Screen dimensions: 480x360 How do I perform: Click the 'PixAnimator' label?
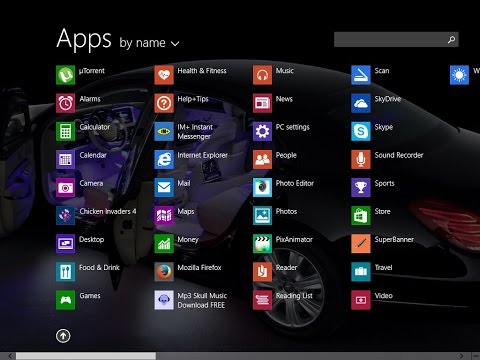coord(294,239)
